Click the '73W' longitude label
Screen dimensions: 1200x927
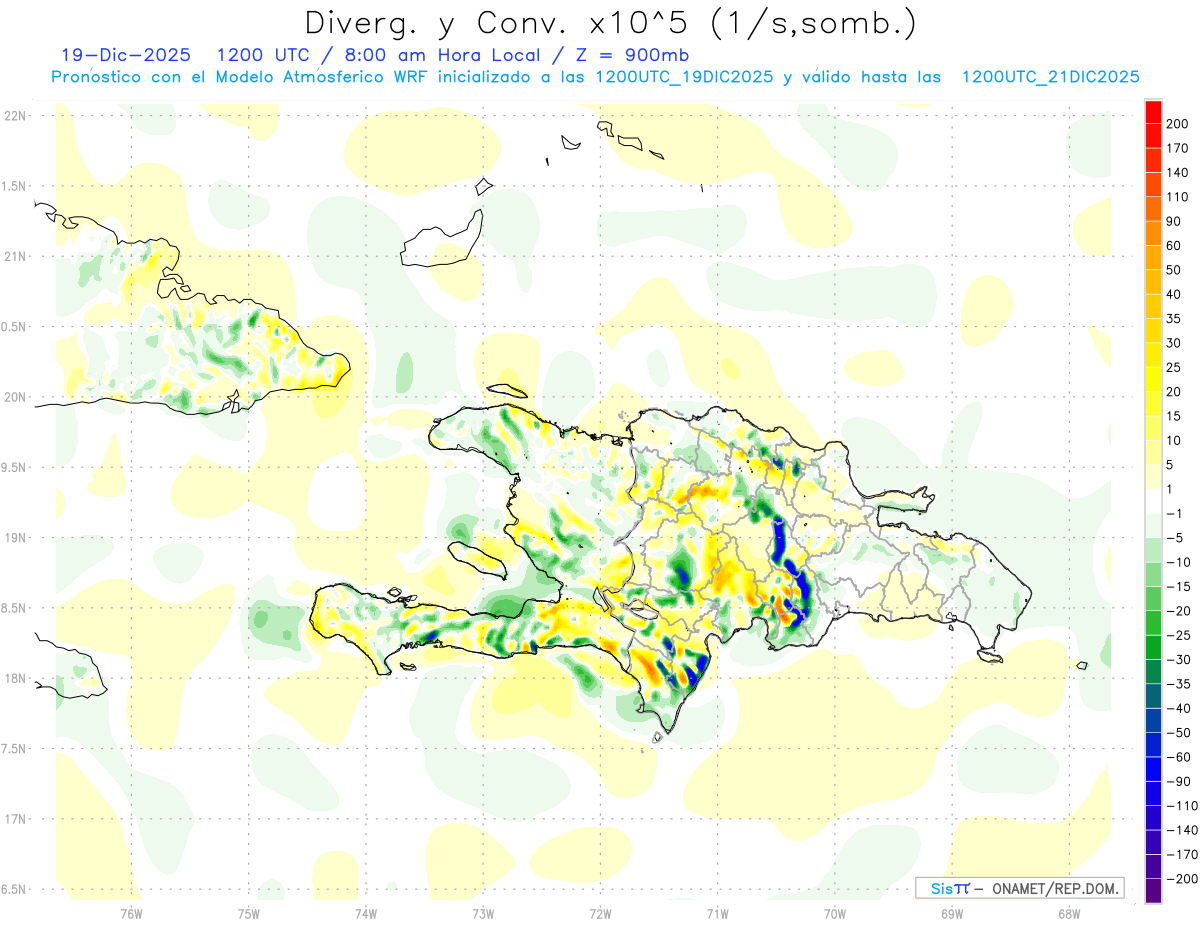click(x=483, y=913)
